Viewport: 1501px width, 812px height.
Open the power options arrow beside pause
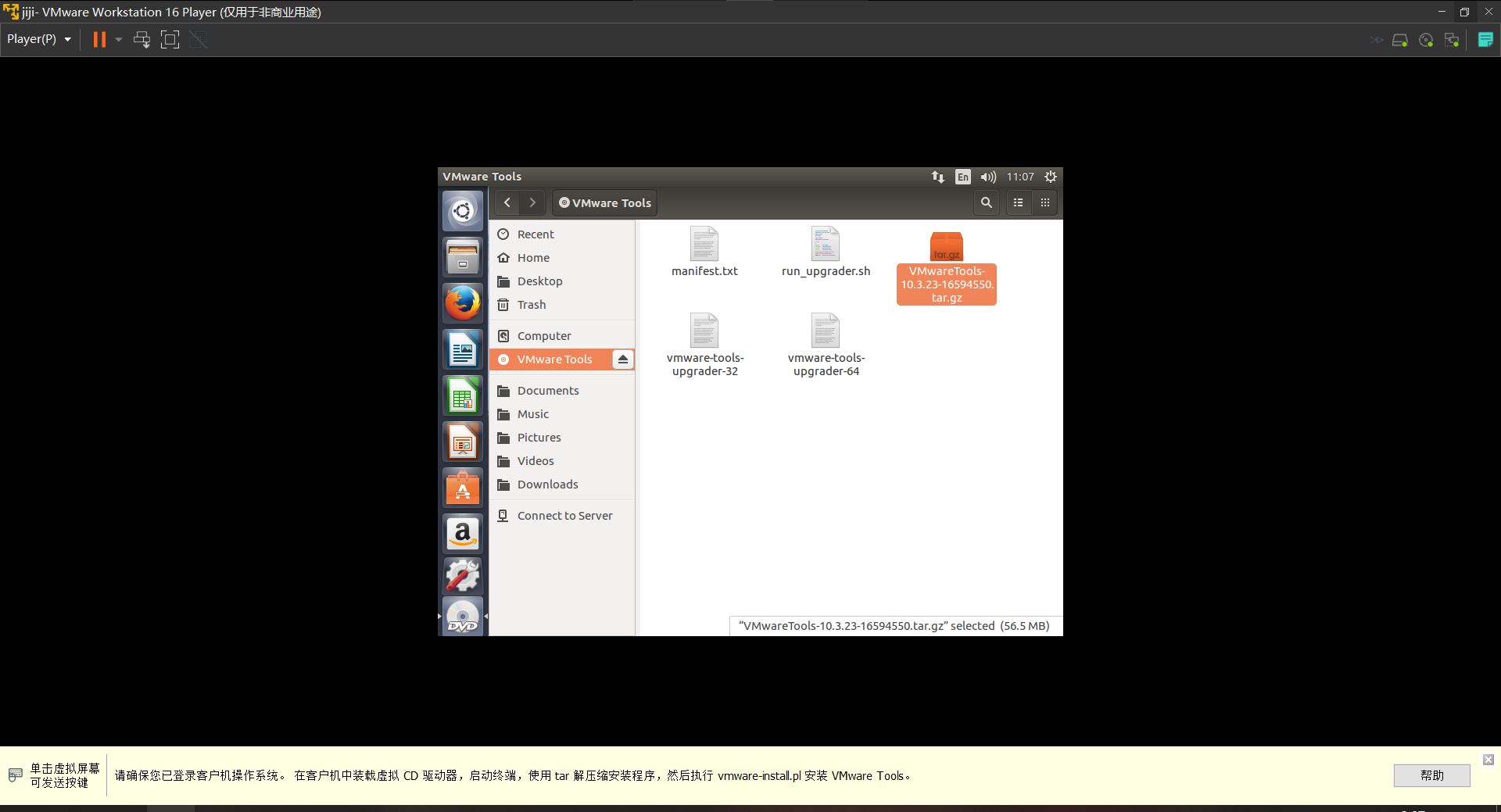(x=119, y=39)
